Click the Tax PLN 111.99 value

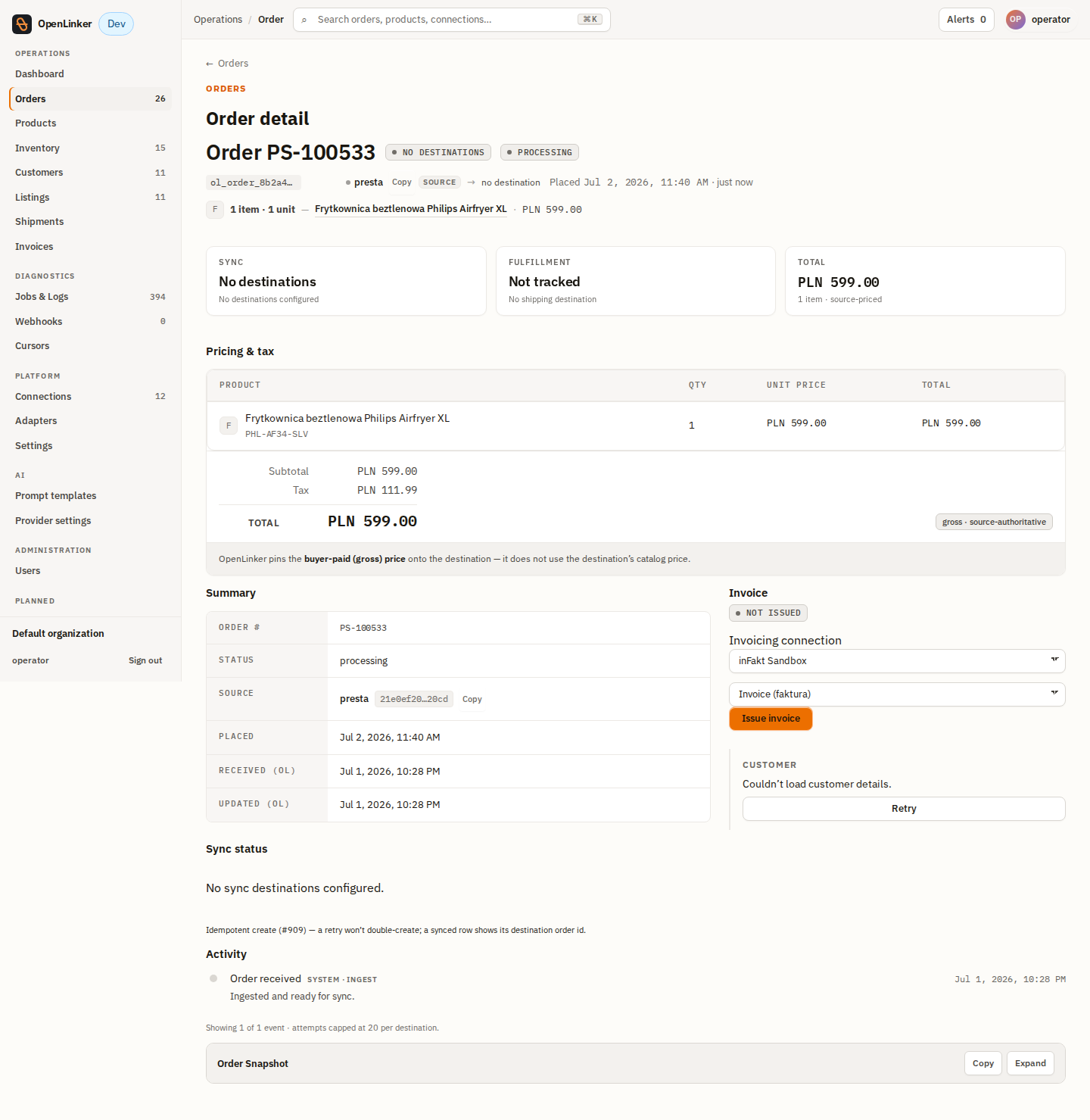(387, 491)
